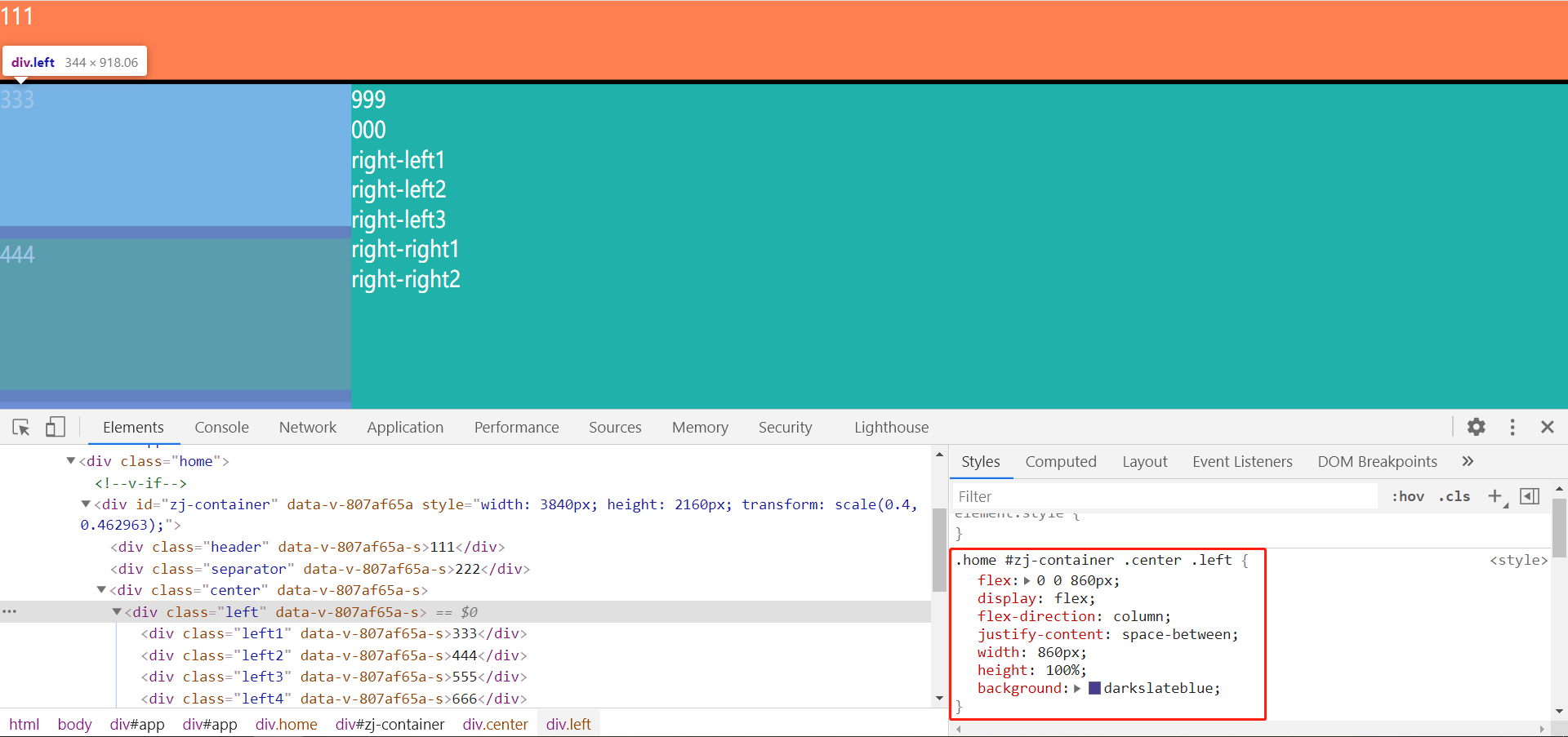Switch to the Computed sub-tab
This screenshot has width=1568, height=737.
click(x=1061, y=461)
